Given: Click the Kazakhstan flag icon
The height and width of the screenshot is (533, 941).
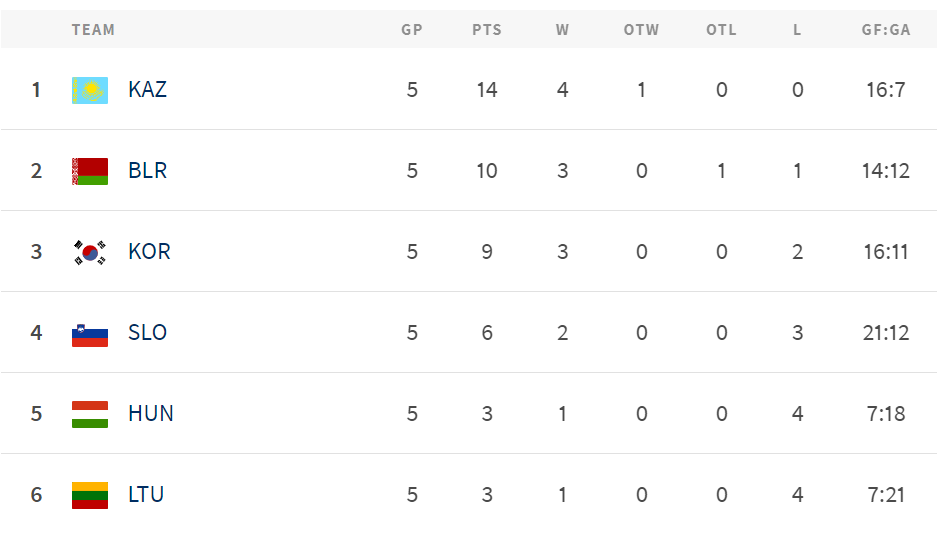Looking at the screenshot, I should tap(90, 90).
